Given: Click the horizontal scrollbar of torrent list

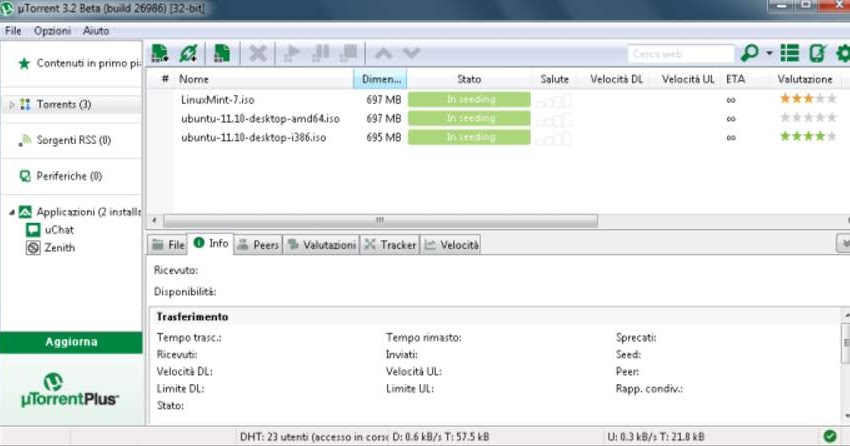Looking at the screenshot, I should (381, 220).
